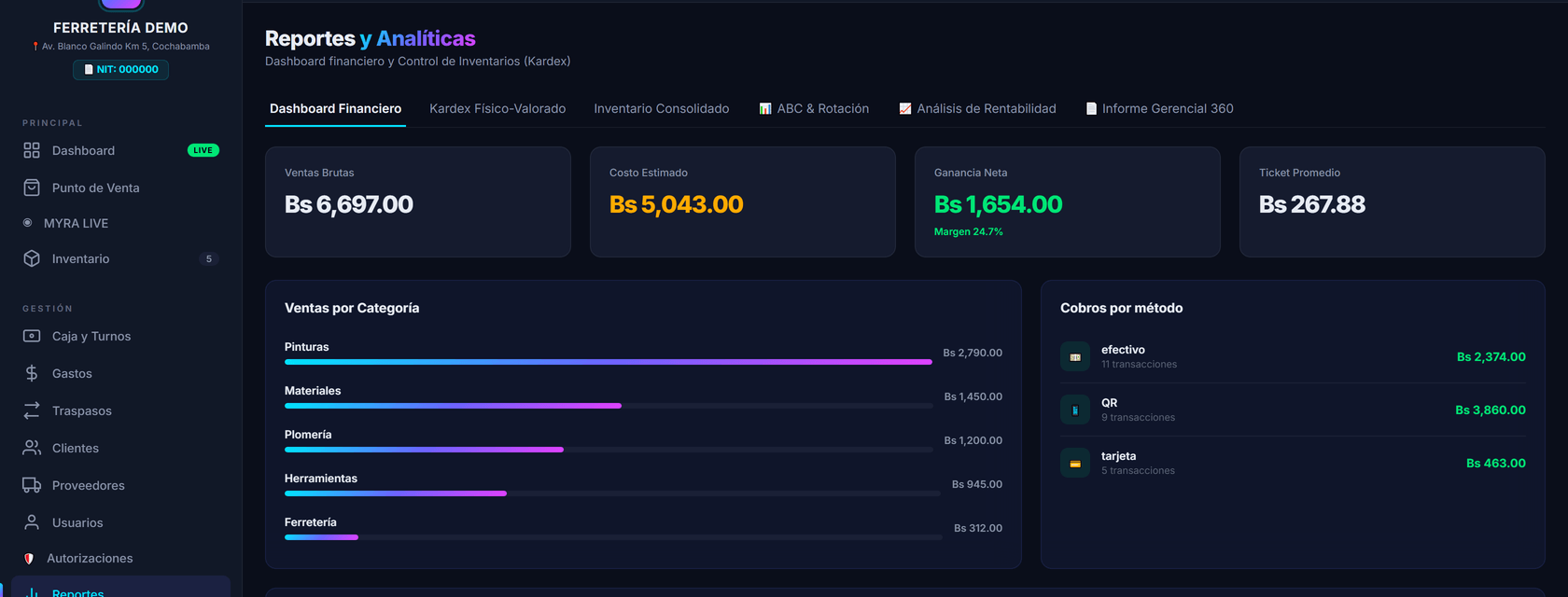Click the Pinturas sales progress bar
Image resolution: width=1568 pixels, height=597 pixels.
point(609,362)
